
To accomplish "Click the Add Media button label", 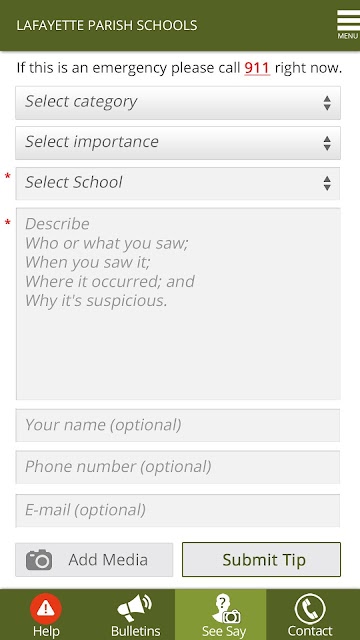I will click(108, 560).
